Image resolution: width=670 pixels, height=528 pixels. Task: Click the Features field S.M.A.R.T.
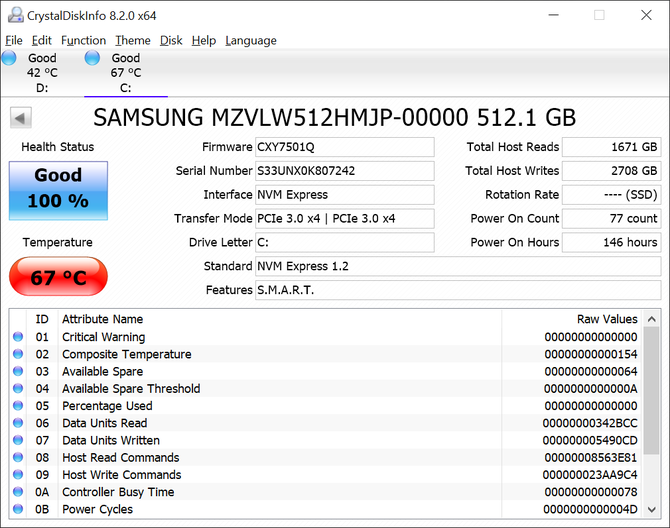pyautogui.click(x=458, y=290)
